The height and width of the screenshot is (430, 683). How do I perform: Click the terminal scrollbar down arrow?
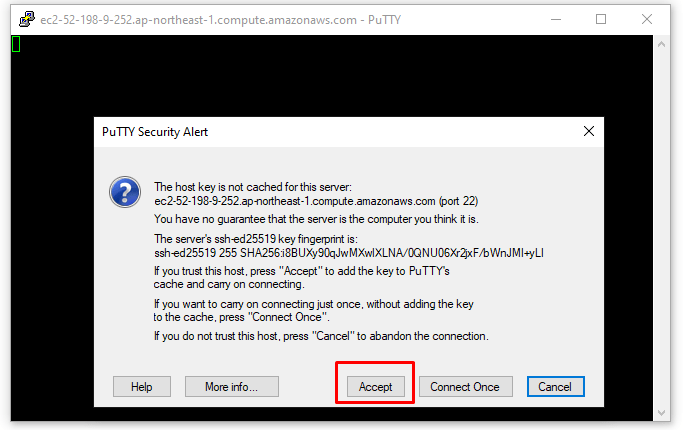[661, 413]
